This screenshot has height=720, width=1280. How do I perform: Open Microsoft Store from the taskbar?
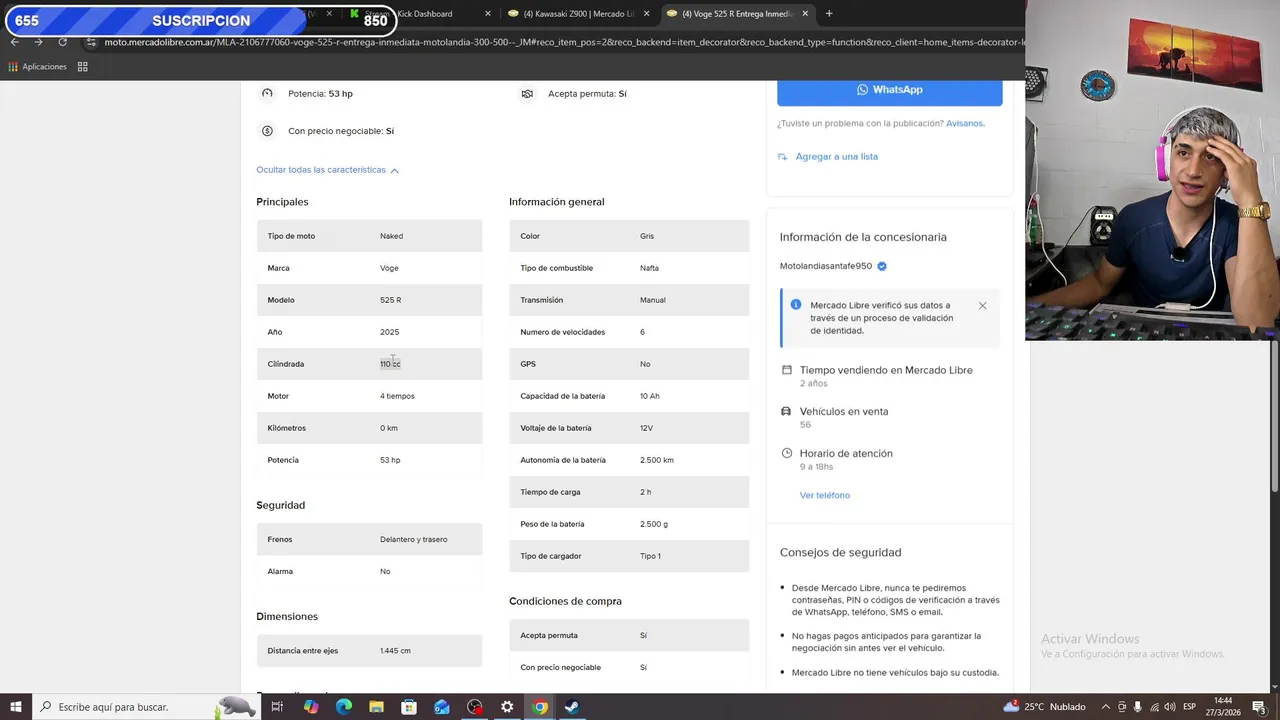coord(409,707)
